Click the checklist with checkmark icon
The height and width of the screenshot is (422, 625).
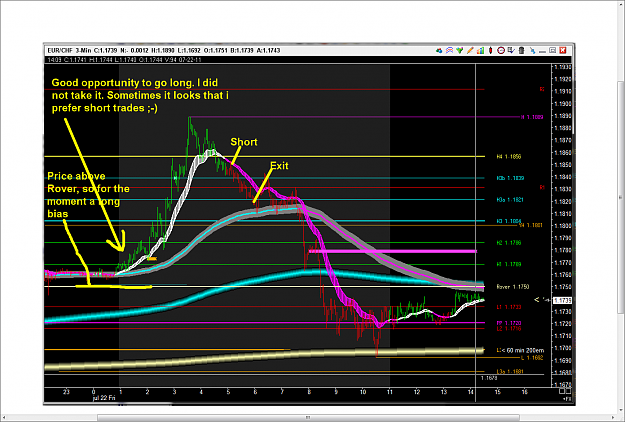[x=511, y=51]
